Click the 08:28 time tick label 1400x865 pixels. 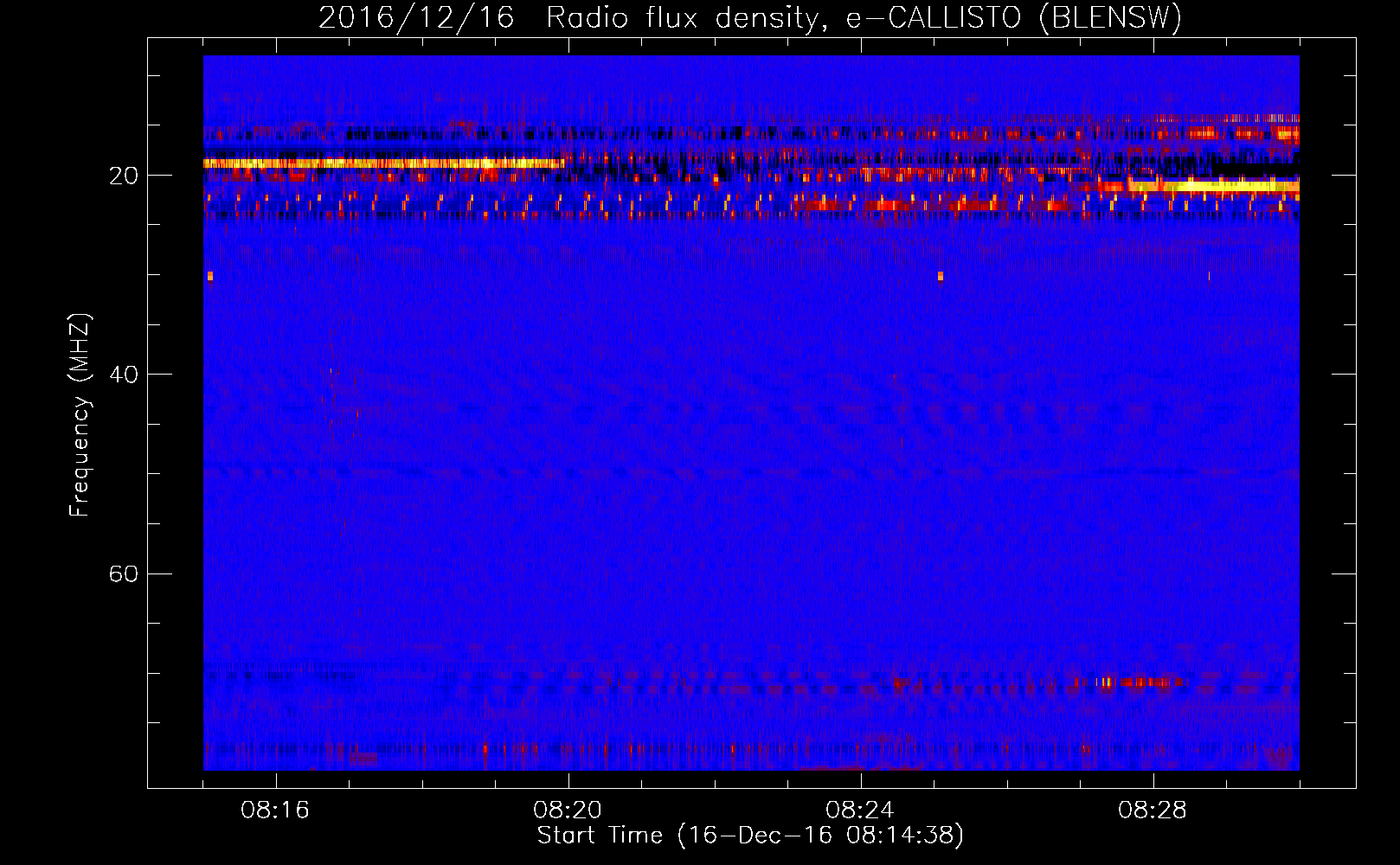tap(1153, 811)
